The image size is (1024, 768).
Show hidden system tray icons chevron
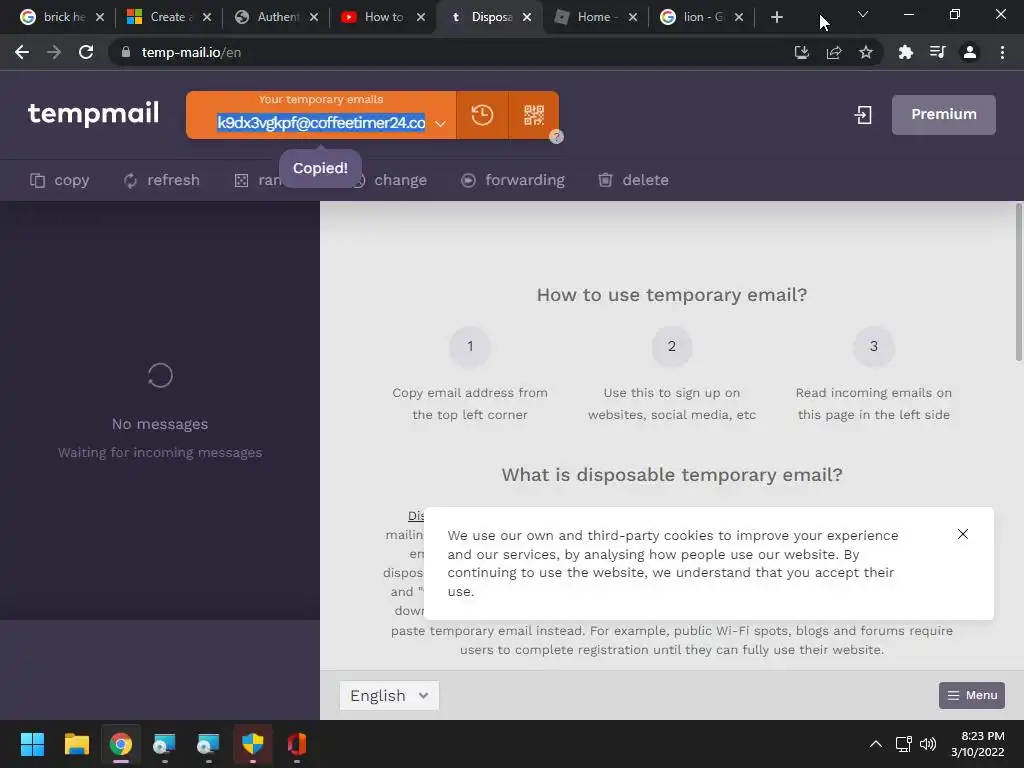[876, 744]
